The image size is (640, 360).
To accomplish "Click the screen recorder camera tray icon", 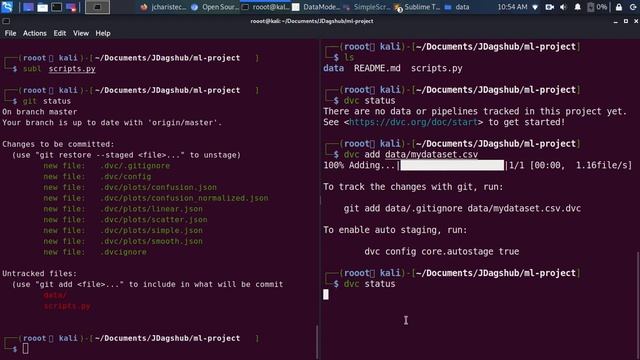I will coord(549,7).
